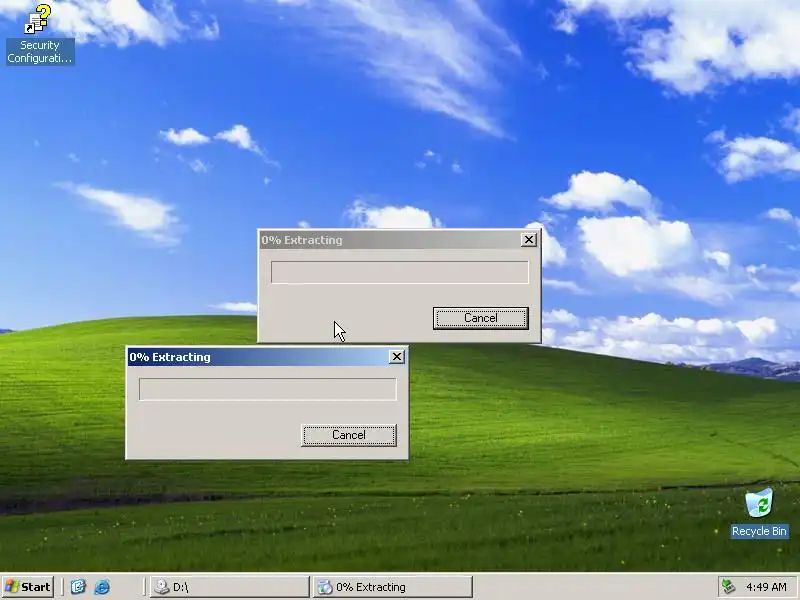Click the progress bar in the active dialog

point(267,389)
